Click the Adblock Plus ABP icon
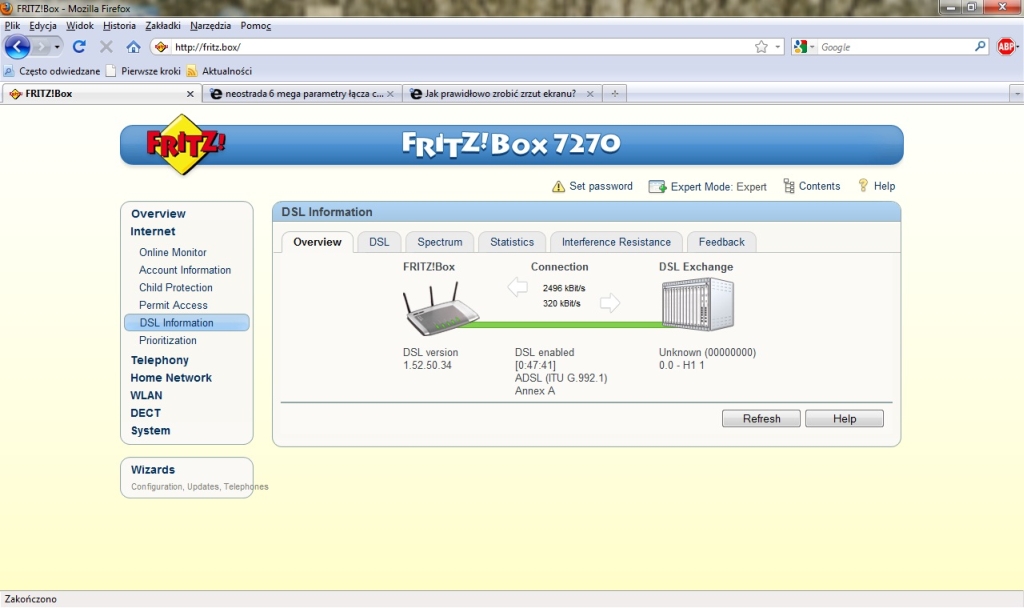Screen dimensions: 1024x608 [1006, 46]
